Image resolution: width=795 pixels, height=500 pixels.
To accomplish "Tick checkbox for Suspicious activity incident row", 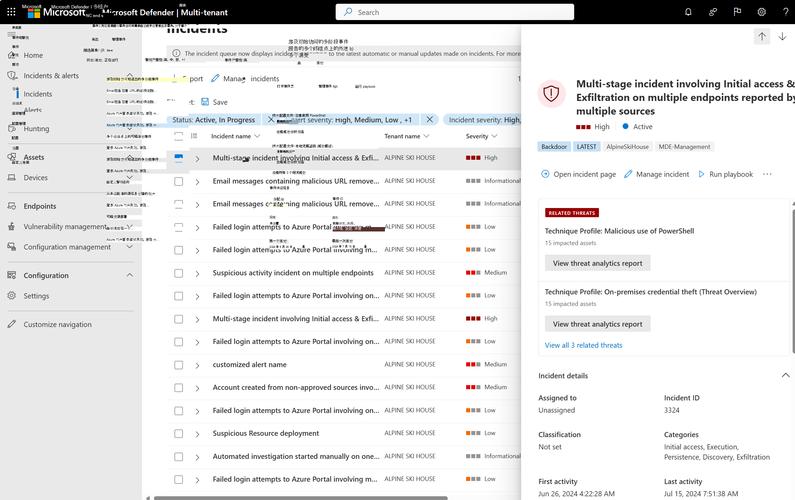I will [x=179, y=273].
